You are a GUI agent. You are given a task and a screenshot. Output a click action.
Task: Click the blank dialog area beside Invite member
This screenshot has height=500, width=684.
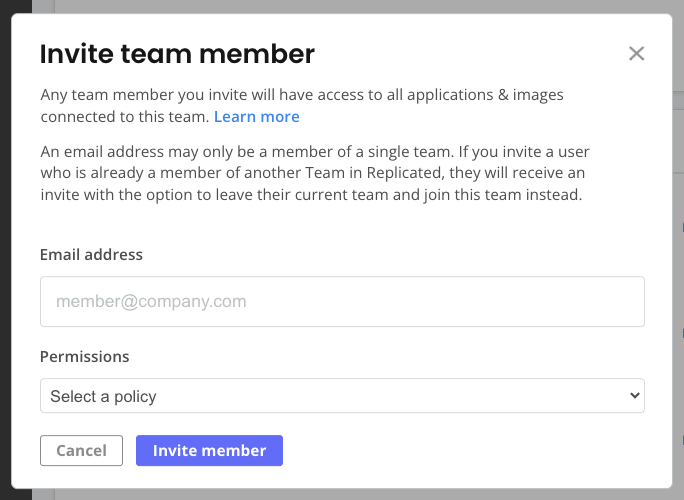(x=460, y=451)
